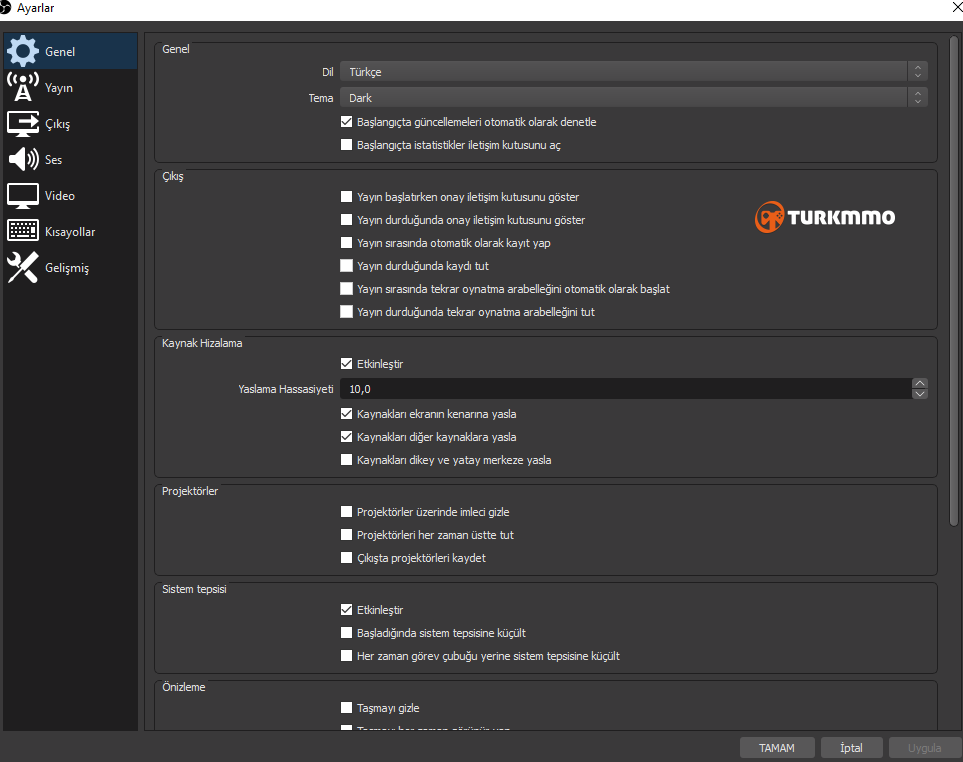
Task: Click the Ses speaker icon
Action: point(23,159)
